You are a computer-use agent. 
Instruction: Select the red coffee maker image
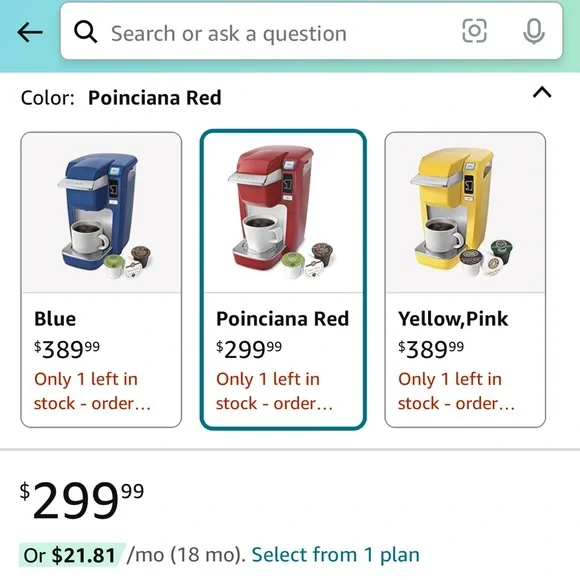point(283,212)
